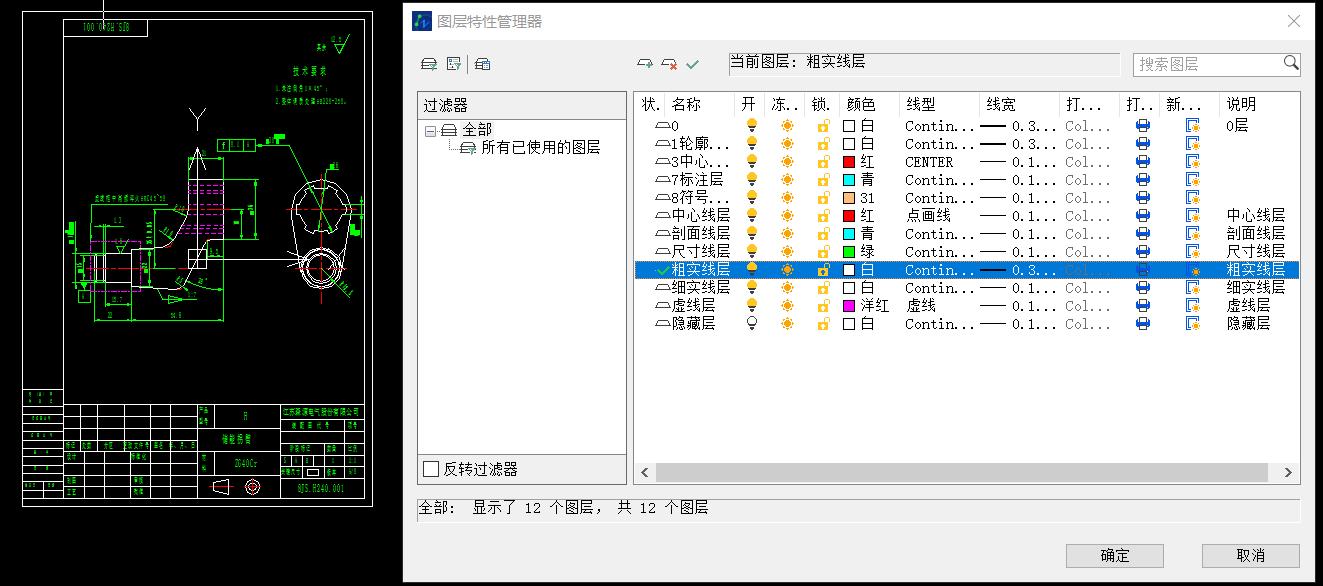Enable the 反转过滤器 checkbox
1323x586 pixels.
click(431, 468)
